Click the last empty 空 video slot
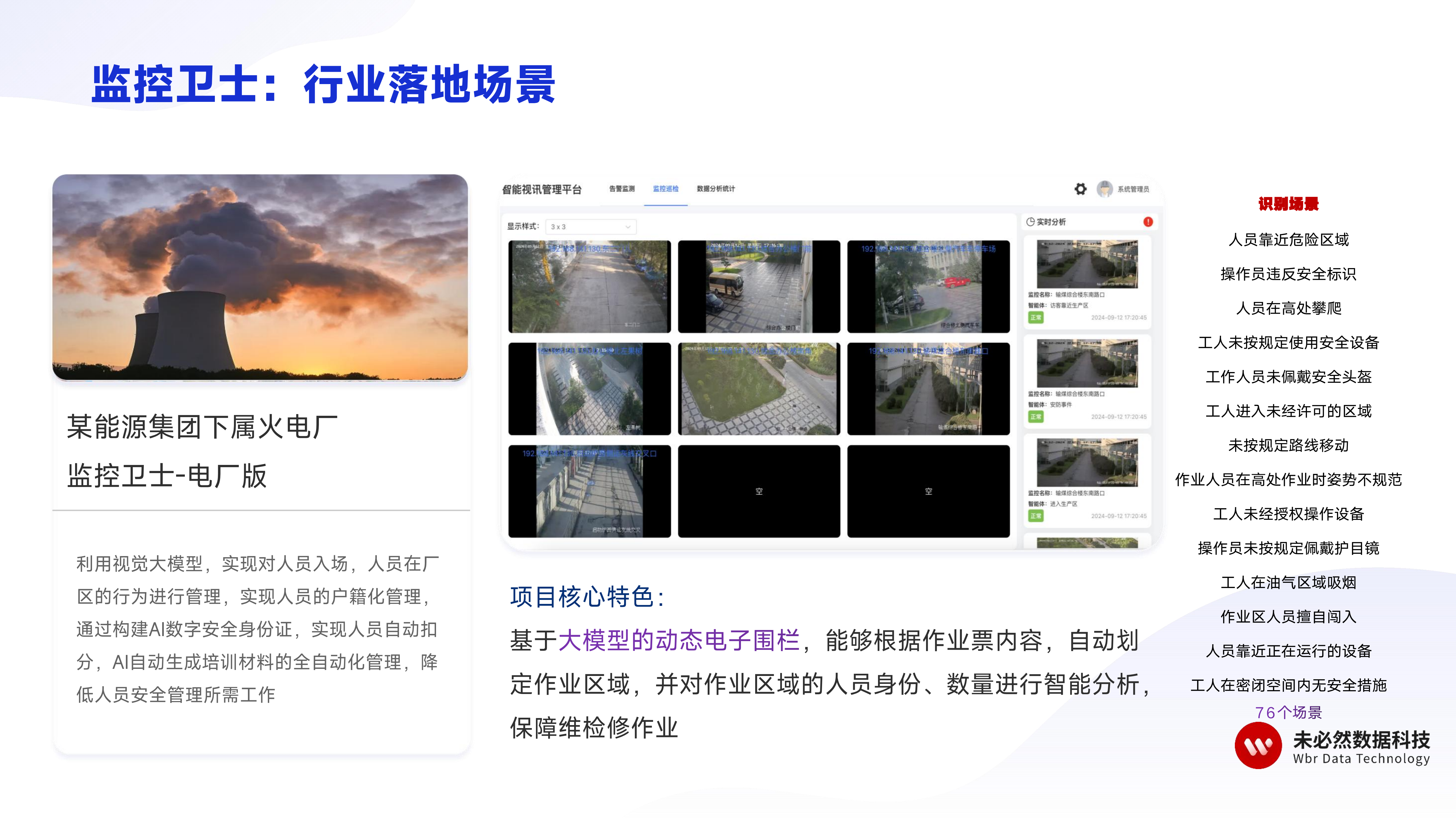The width and height of the screenshot is (1456, 819). coord(928,491)
